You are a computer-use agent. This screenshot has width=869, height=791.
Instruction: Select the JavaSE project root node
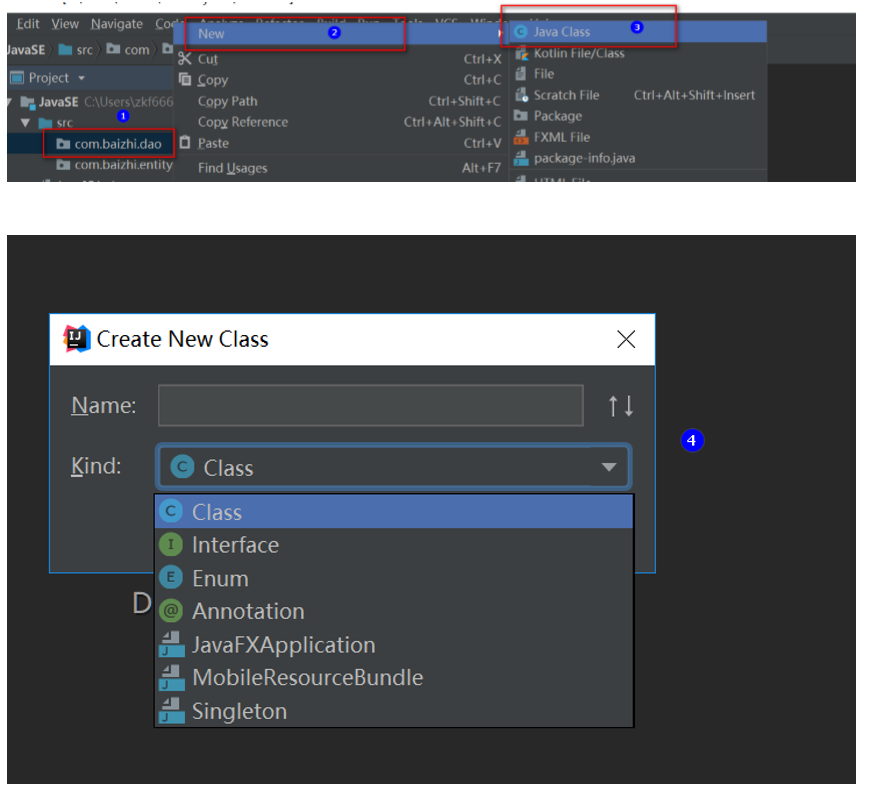pyautogui.click(x=58, y=102)
